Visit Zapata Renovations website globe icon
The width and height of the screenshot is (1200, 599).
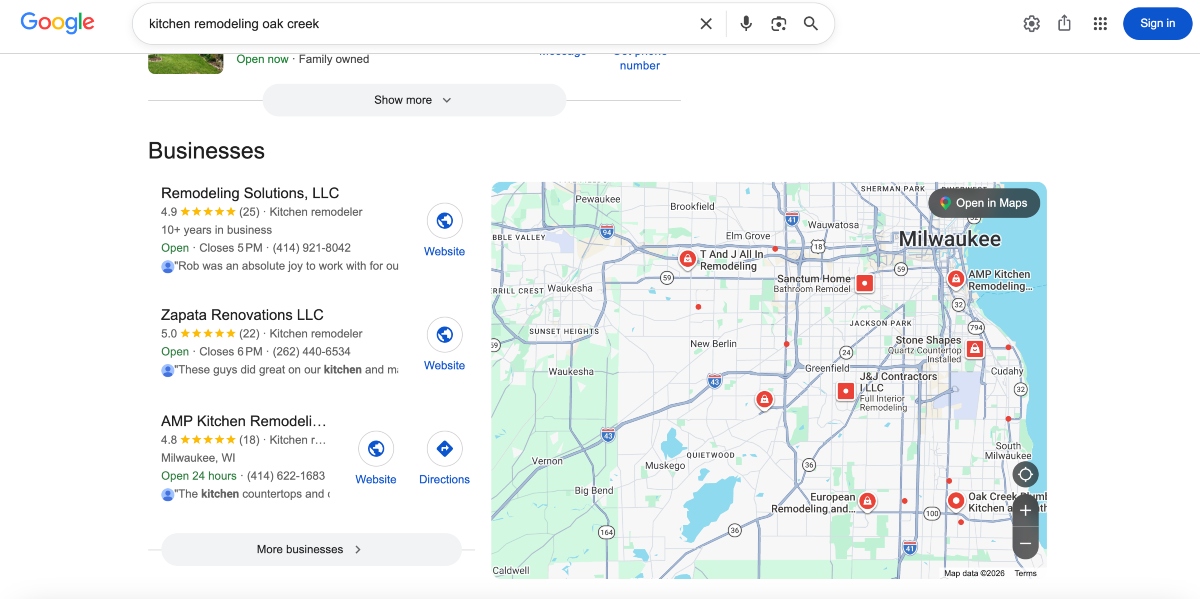(445, 335)
